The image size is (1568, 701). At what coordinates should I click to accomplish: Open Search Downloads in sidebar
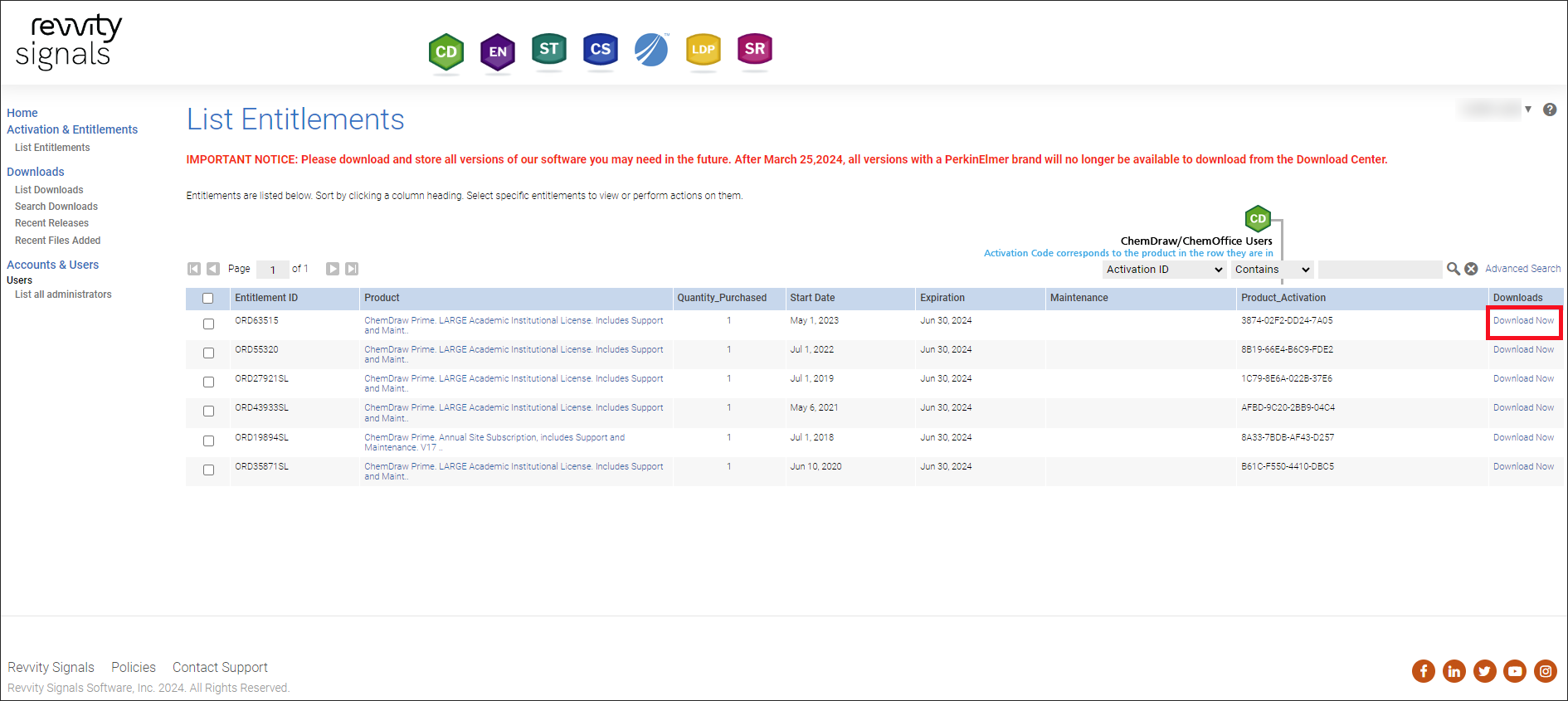point(56,207)
